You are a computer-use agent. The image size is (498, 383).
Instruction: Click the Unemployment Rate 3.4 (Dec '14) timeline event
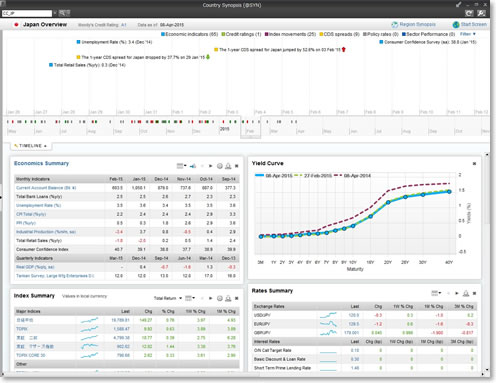pos(114,42)
